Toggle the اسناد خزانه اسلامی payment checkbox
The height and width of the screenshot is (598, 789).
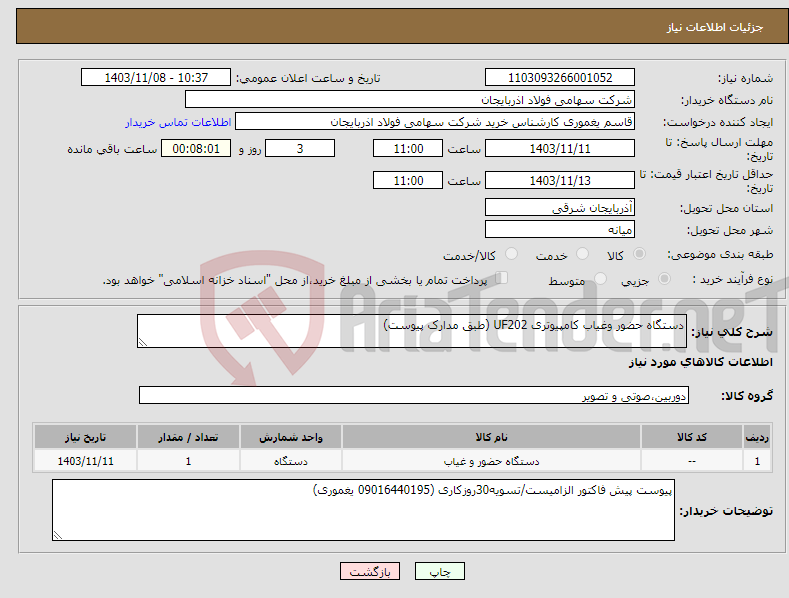[x=502, y=277]
